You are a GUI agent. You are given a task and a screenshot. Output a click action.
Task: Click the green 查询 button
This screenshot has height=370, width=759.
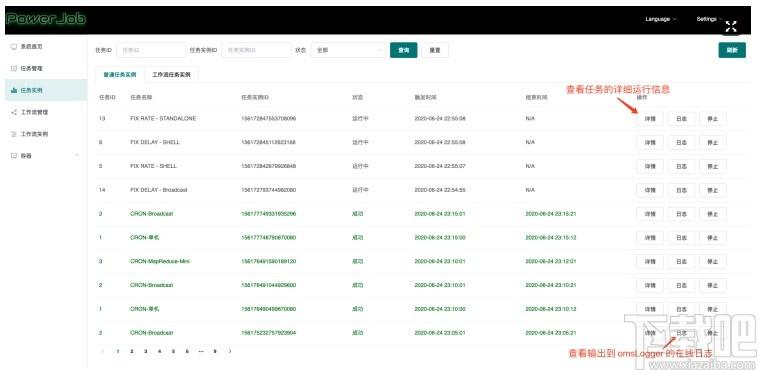click(404, 50)
